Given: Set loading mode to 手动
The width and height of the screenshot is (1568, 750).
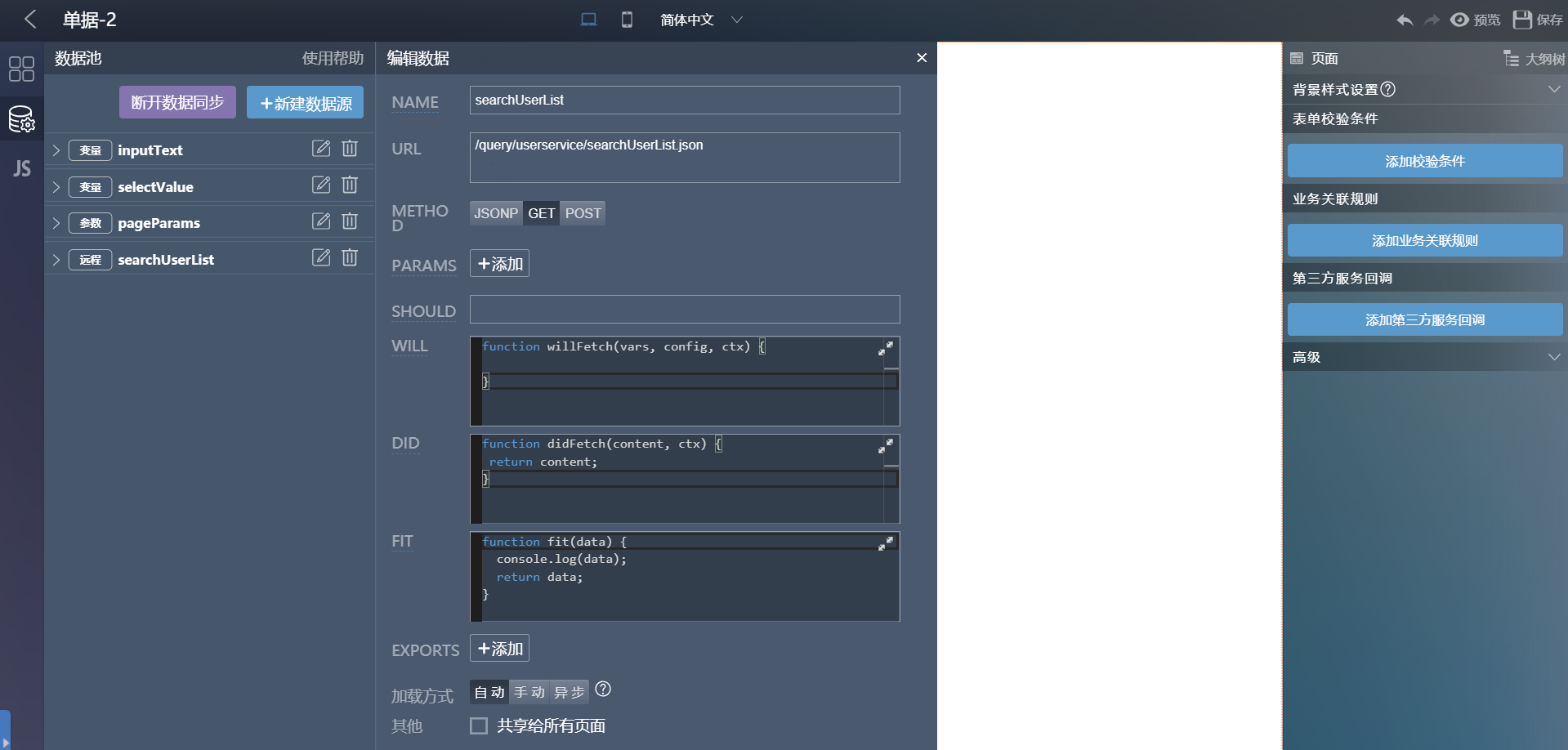Looking at the screenshot, I should click(529, 692).
